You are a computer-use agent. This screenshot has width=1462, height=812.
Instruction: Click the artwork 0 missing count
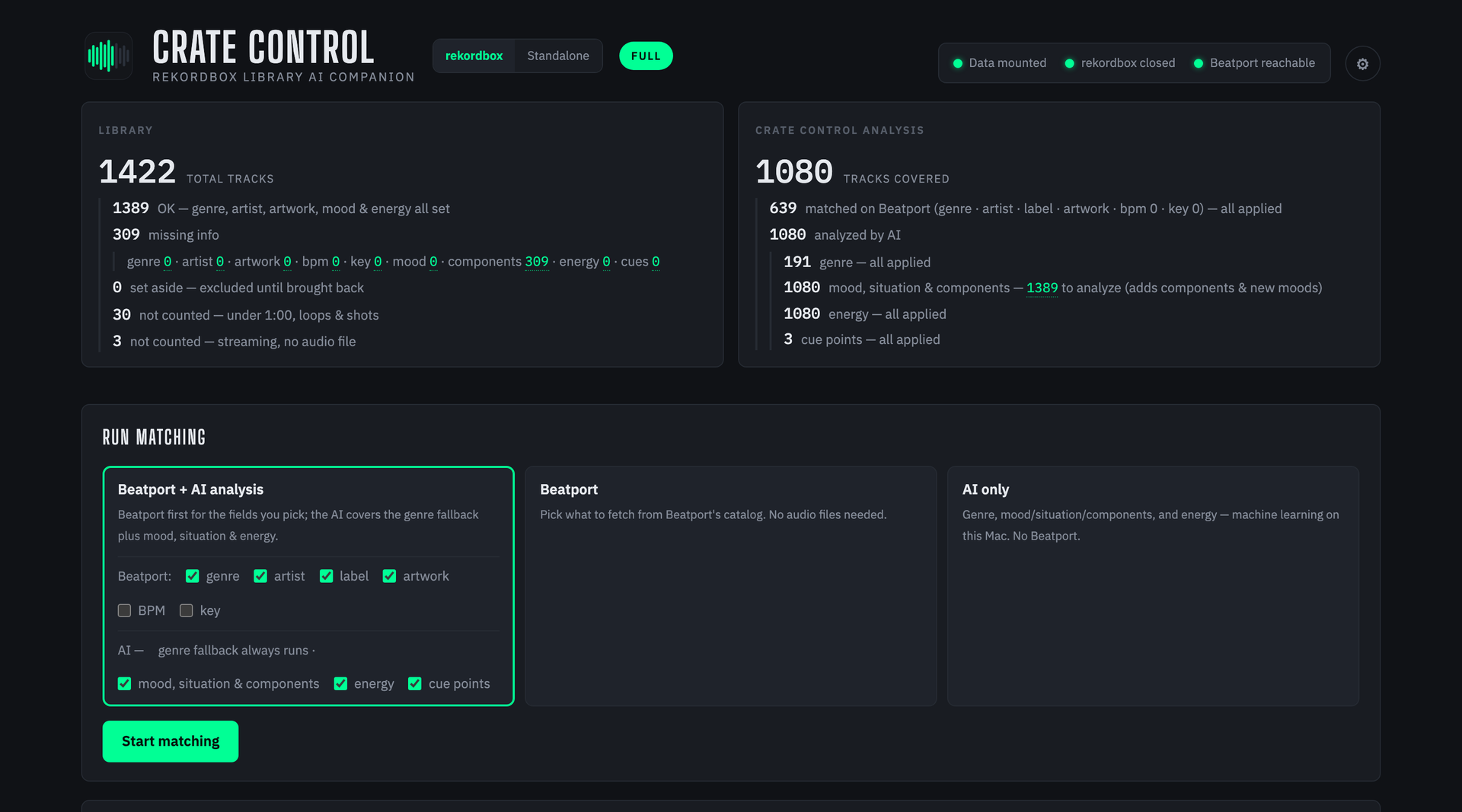tap(287, 261)
